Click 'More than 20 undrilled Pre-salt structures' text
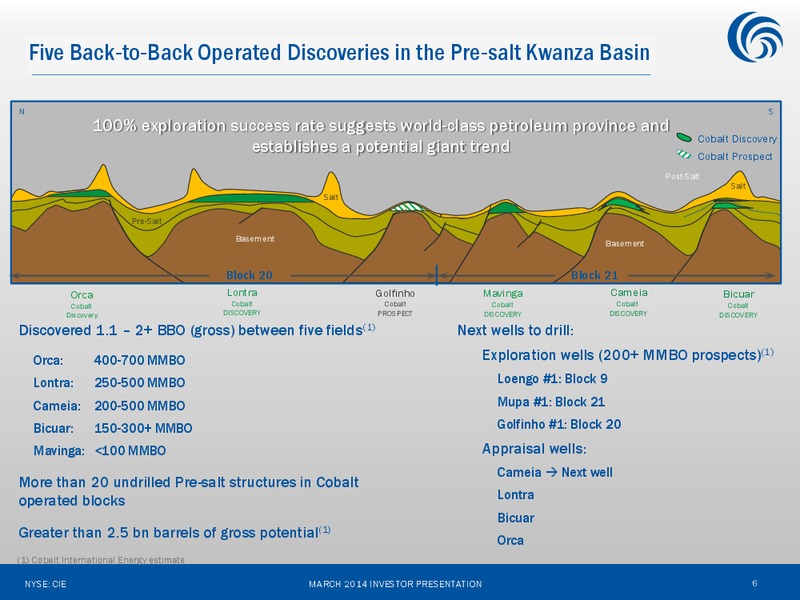The image size is (800, 600). click(189, 491)
